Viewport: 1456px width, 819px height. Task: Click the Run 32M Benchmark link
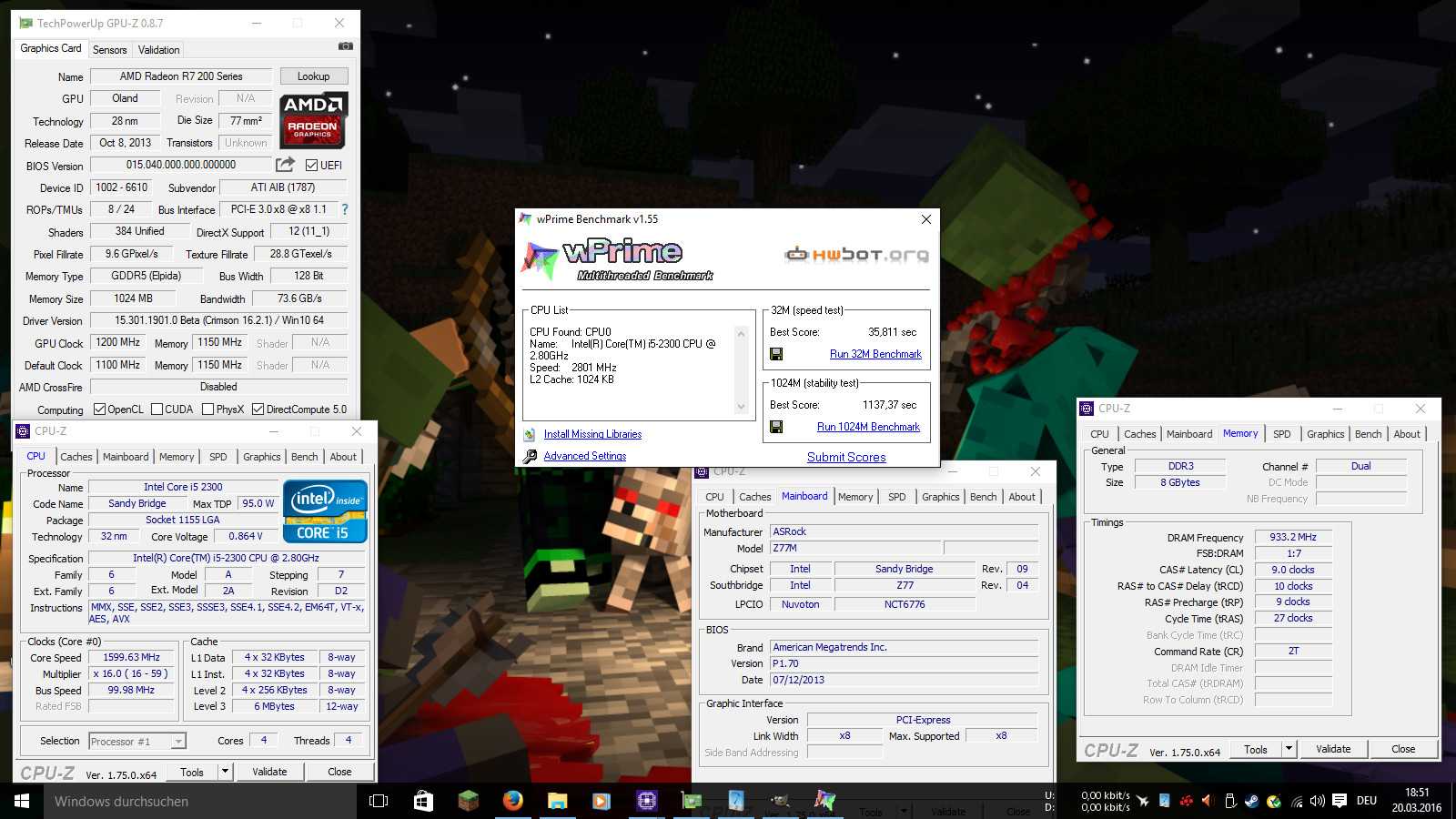[x=875, y=354]
